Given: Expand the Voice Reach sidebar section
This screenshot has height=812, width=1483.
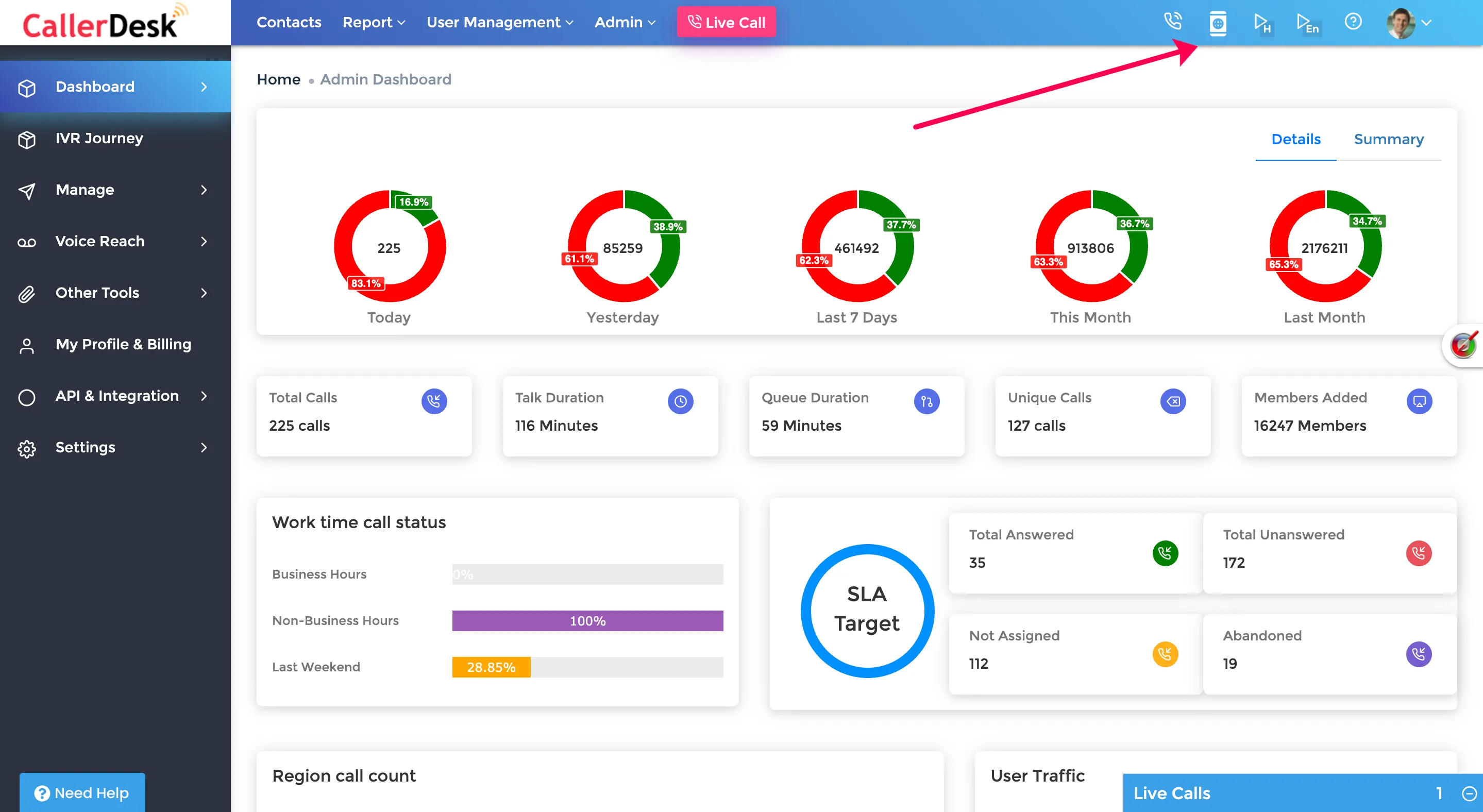Looking at the screenshot, I should point(115,241).
